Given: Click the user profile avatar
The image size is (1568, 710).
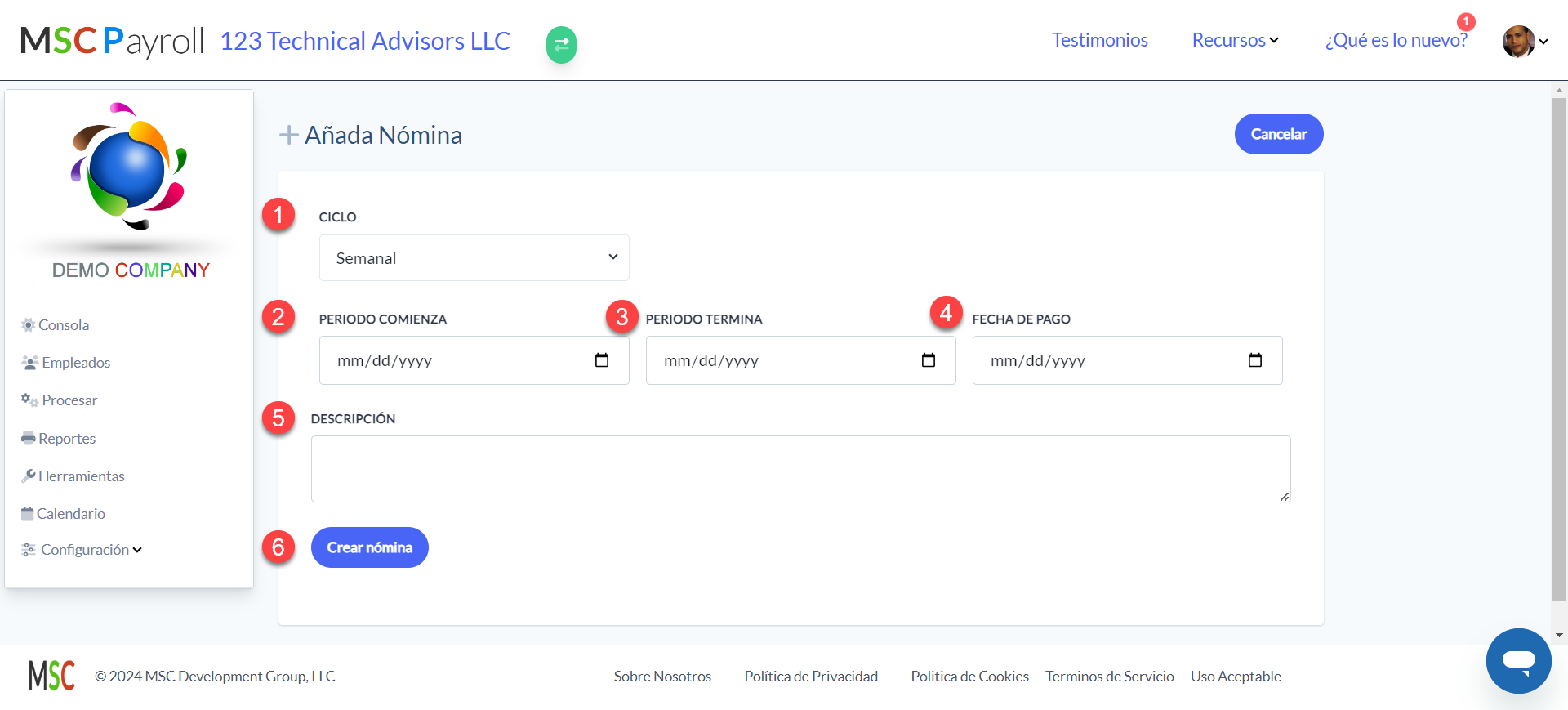Looking at the screenshot, I should [x=1518, y=42].
